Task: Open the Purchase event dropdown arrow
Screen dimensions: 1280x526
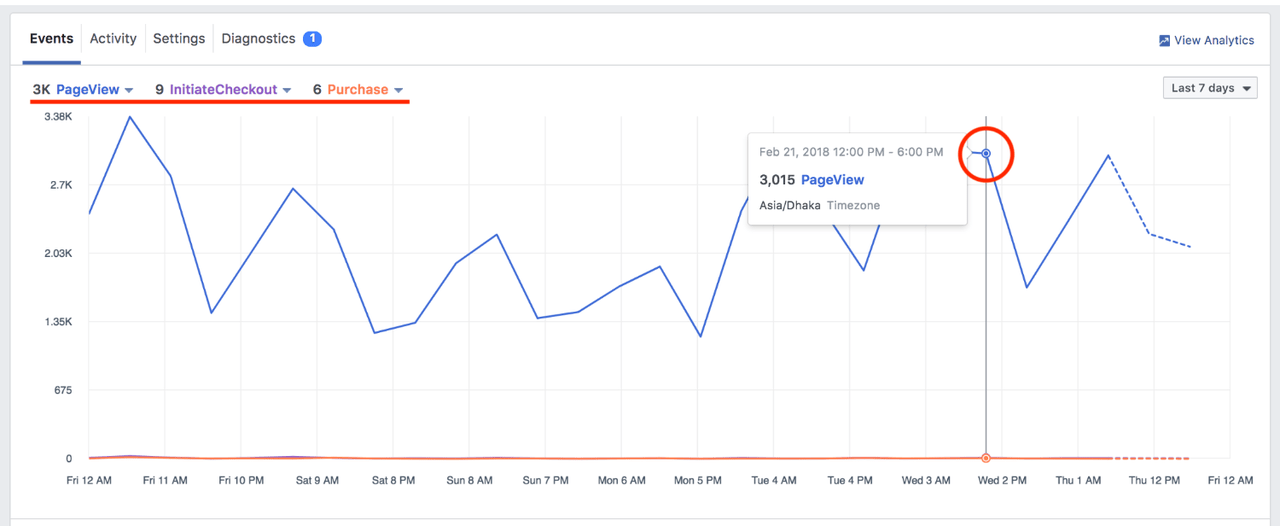Action: point(398,90)
